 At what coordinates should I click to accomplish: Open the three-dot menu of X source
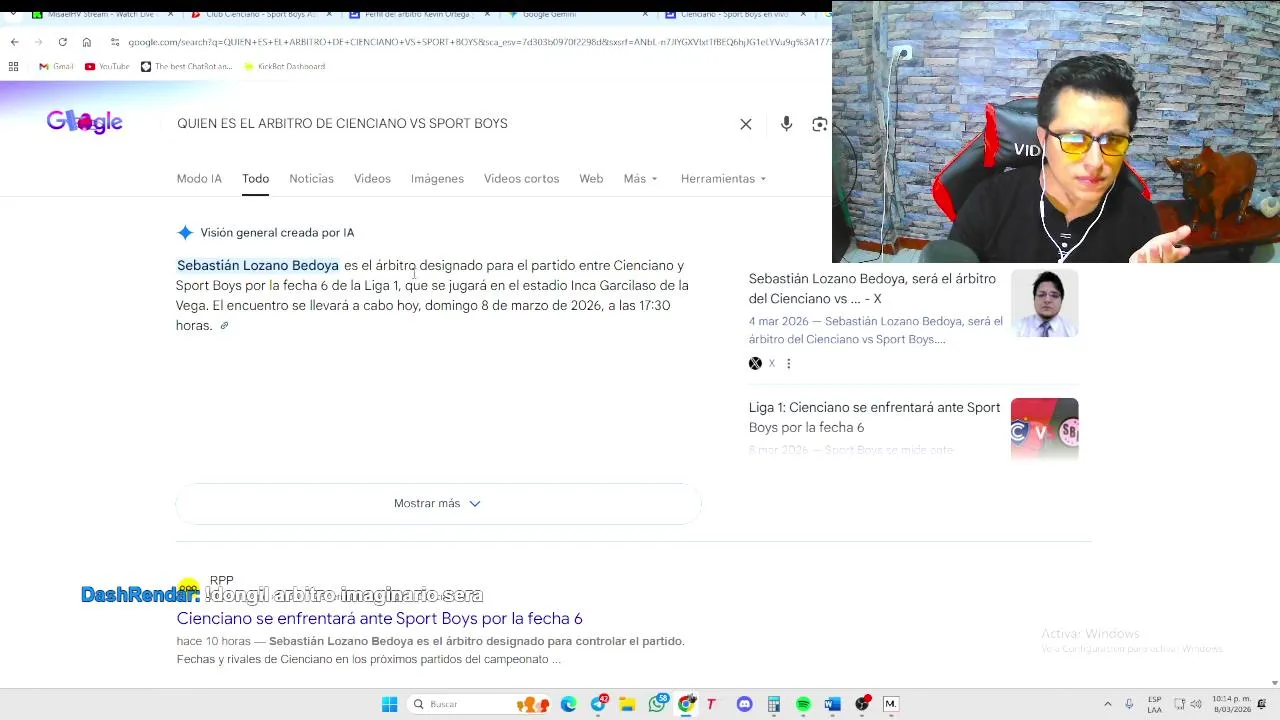788,363
